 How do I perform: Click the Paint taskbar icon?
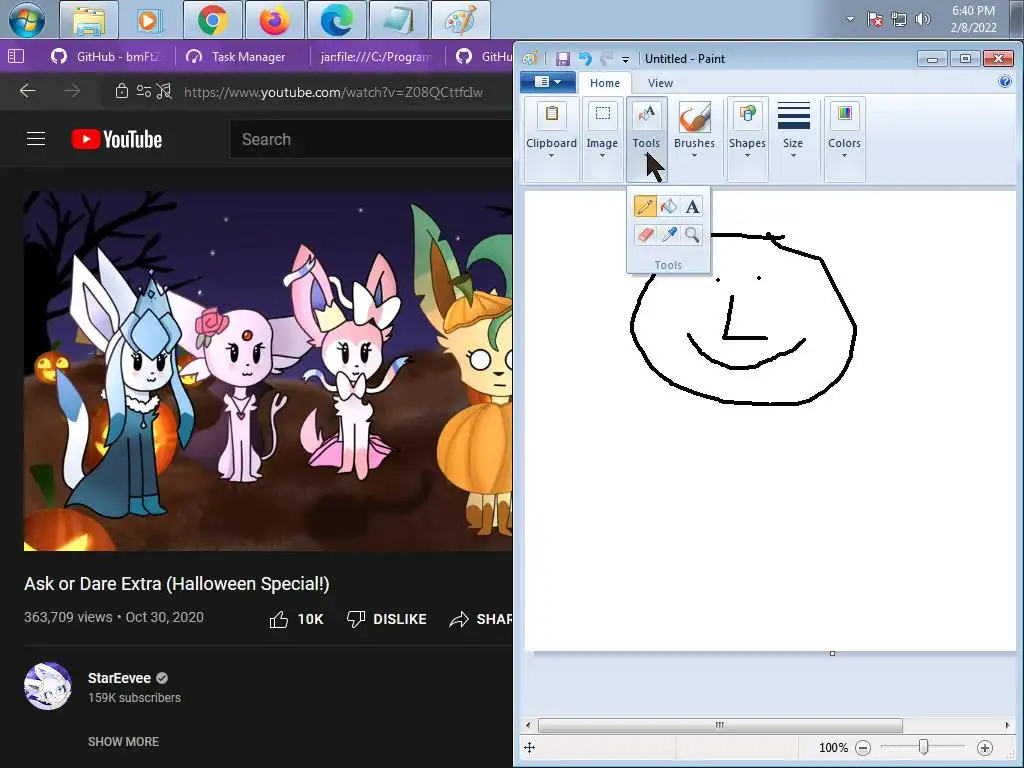[460, 20]
